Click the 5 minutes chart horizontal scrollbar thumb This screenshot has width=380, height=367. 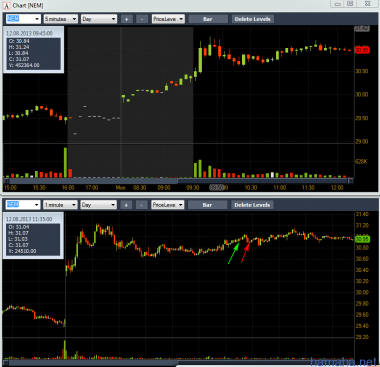pyautogui.click(x=262, y=181)
